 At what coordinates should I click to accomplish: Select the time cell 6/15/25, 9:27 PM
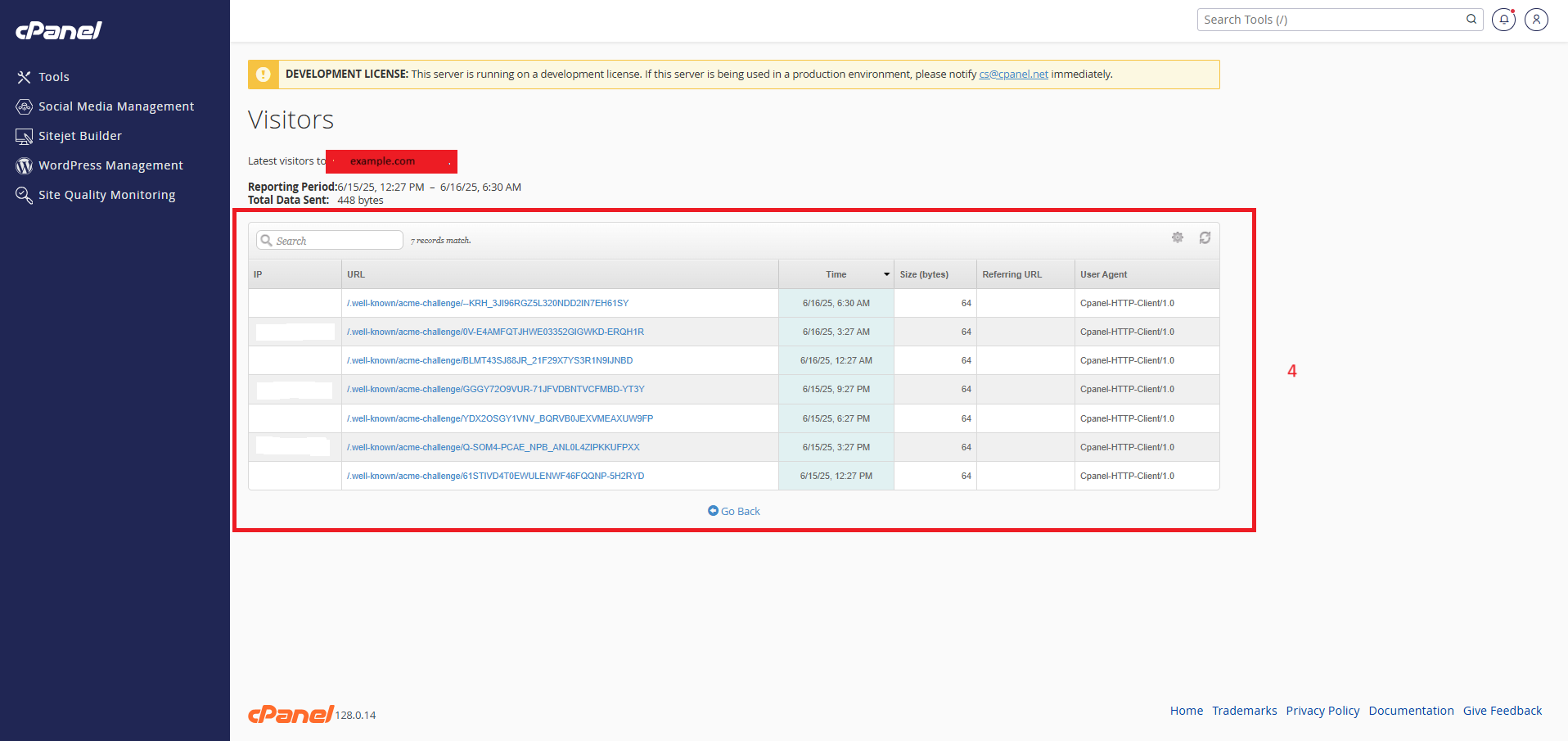(x=836, y=389)
